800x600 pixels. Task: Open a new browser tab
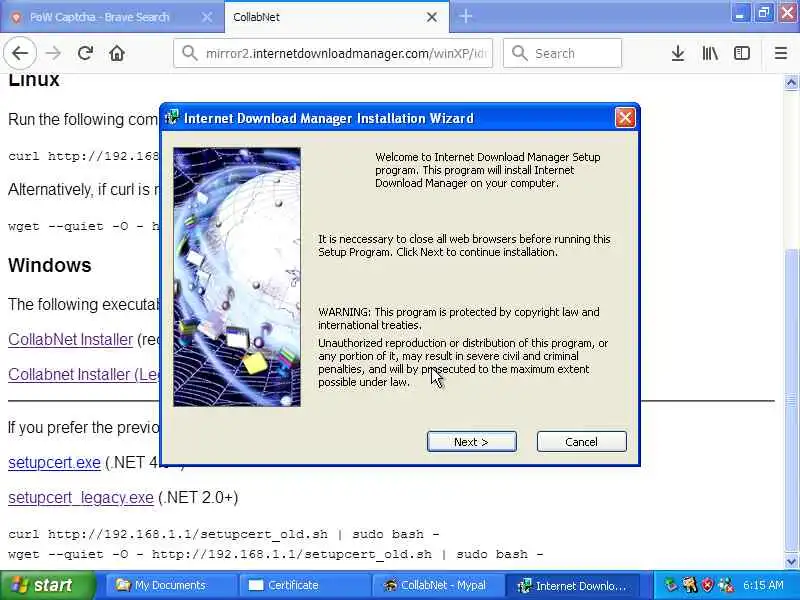click(x=465, y=16)
